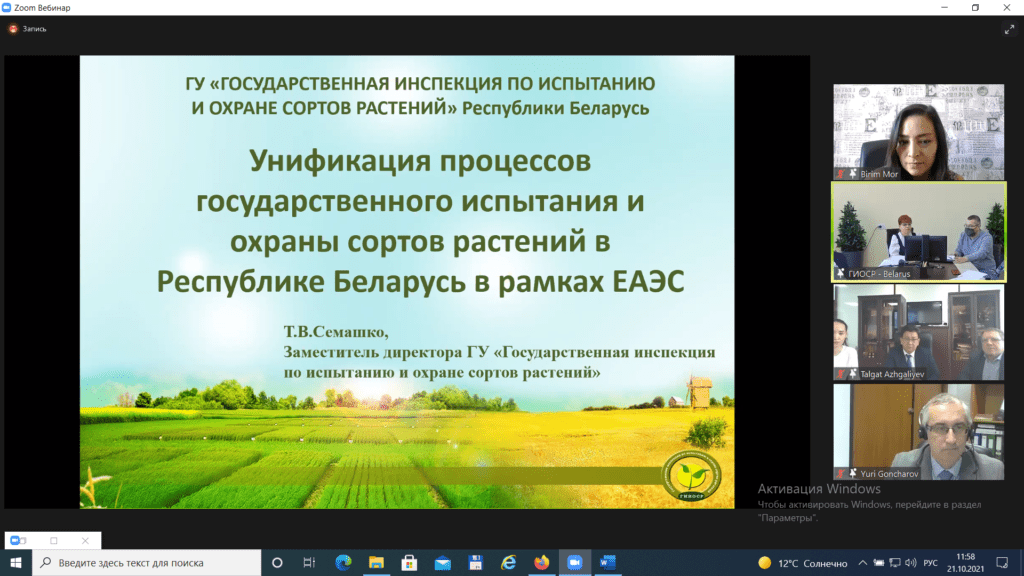Open the notification center icon
Viewport: 1024px width, 576px height.
click(1005, 562)
